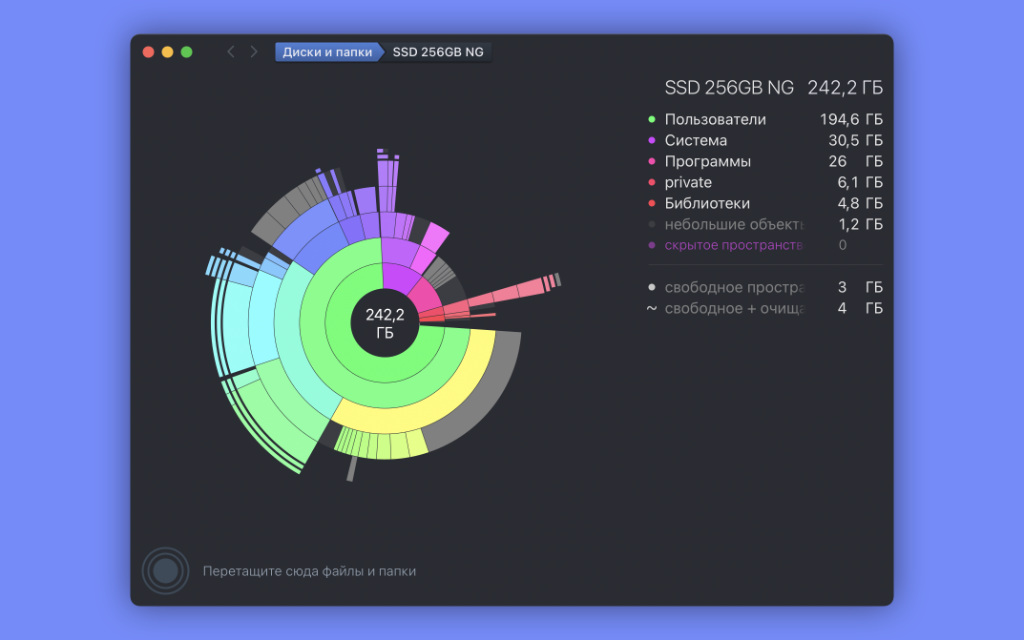Click the back navigation arrow
The image size is (1024, 640).
[x=231, y=52]
